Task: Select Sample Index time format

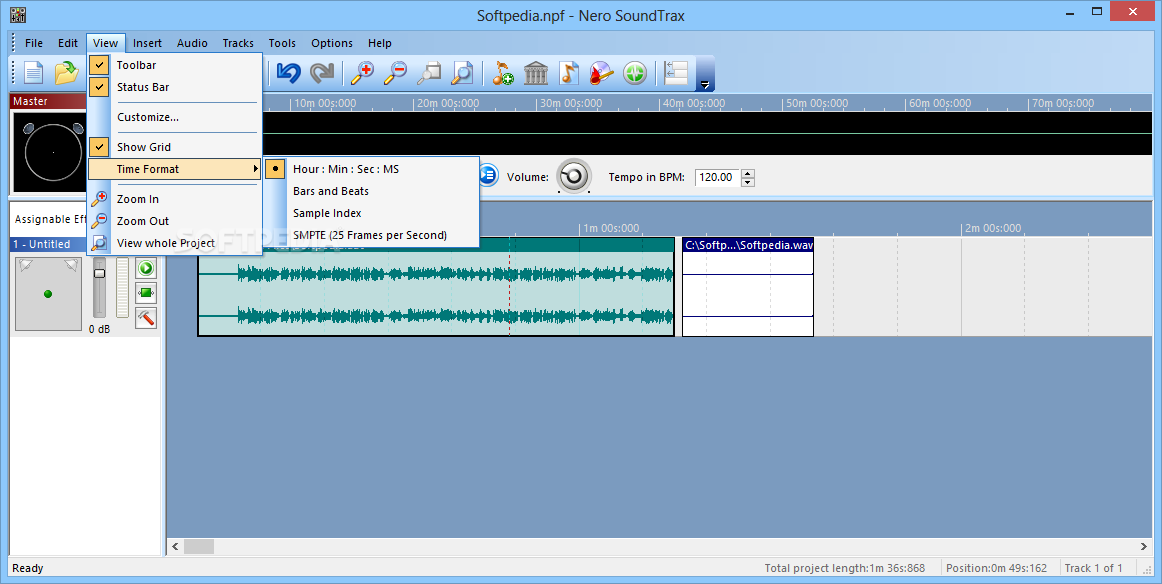Action: 371,213
